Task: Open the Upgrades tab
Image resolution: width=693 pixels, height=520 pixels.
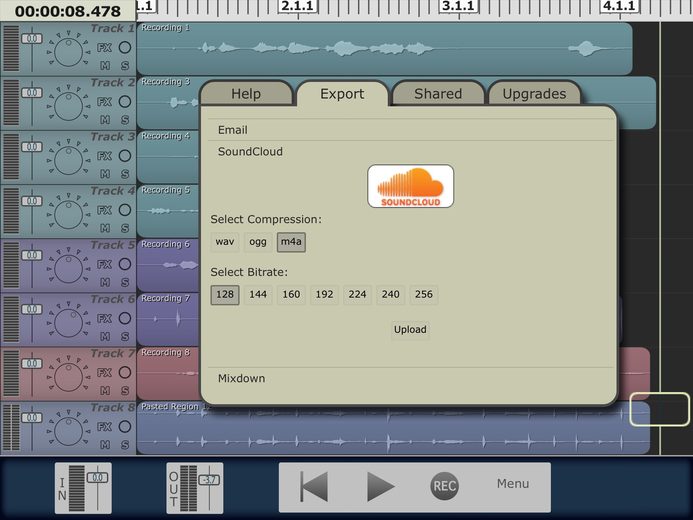Action: point(534,94)
